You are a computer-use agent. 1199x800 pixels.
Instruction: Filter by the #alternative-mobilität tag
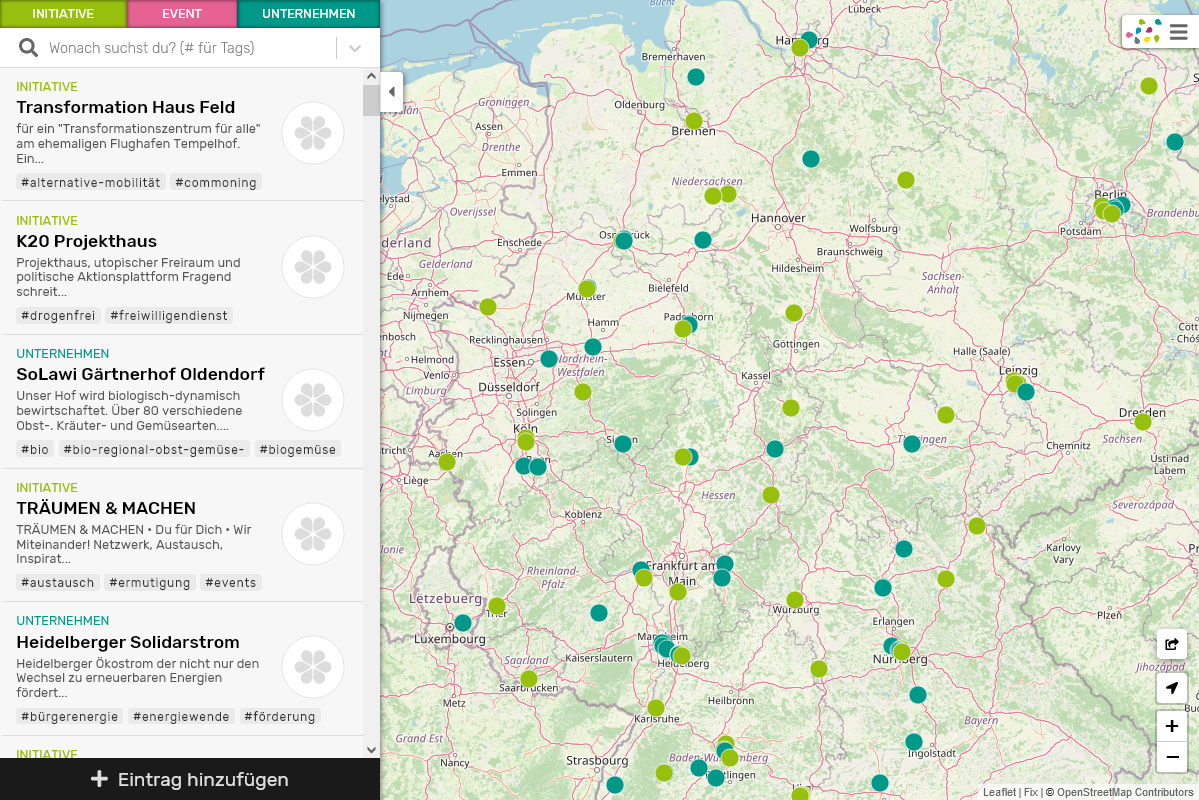pos(91,182)
